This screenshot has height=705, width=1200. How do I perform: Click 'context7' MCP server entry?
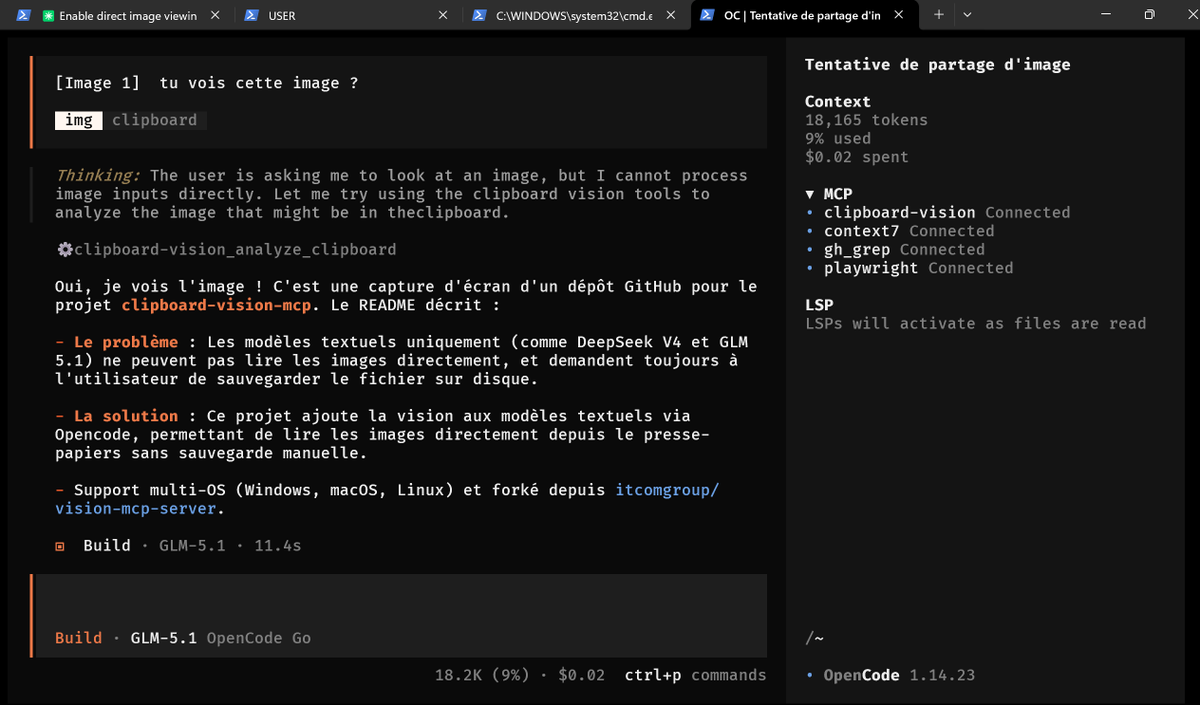861,231
